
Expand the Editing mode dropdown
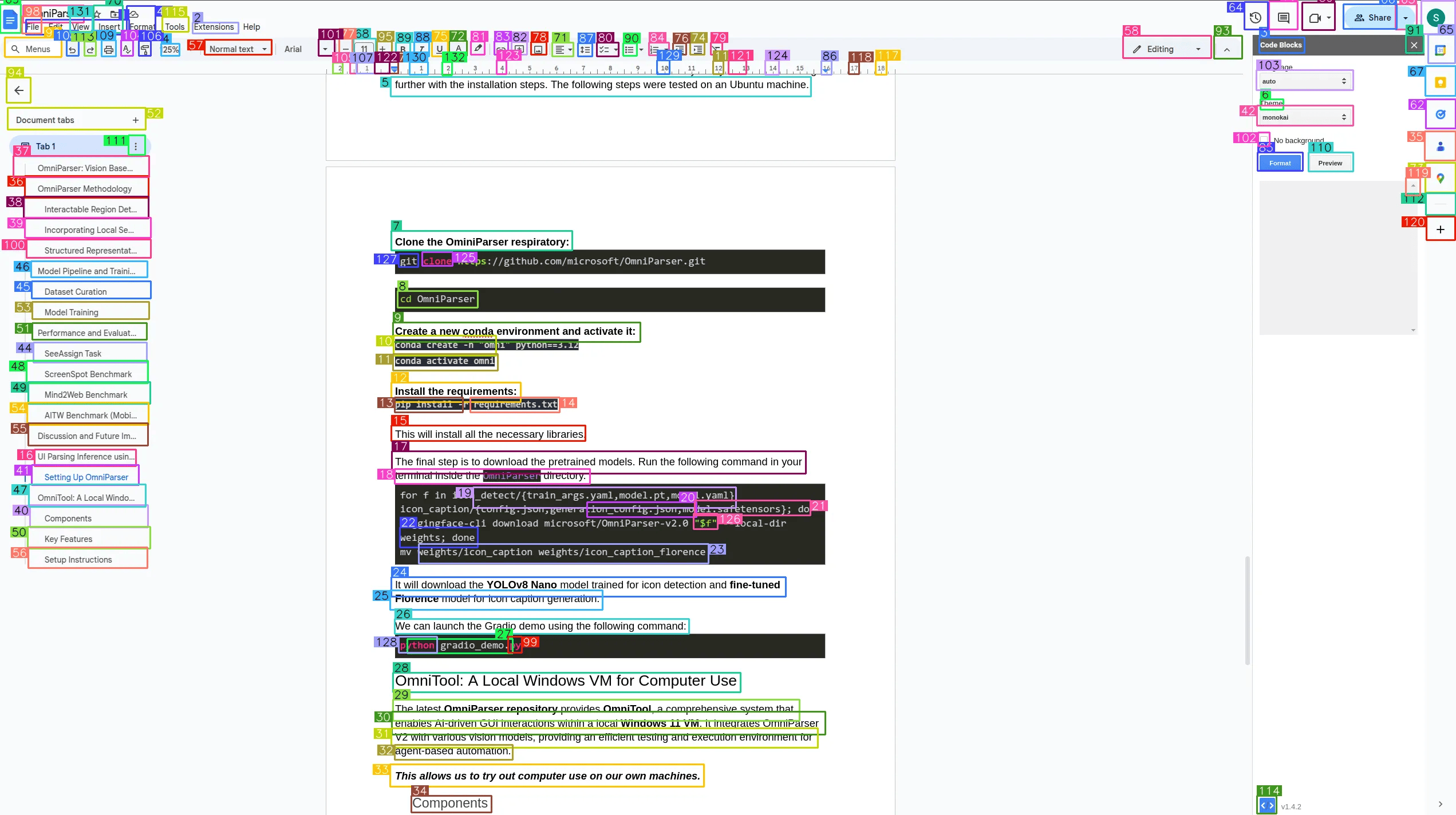pyautogui.click(x=1166, y=49)
